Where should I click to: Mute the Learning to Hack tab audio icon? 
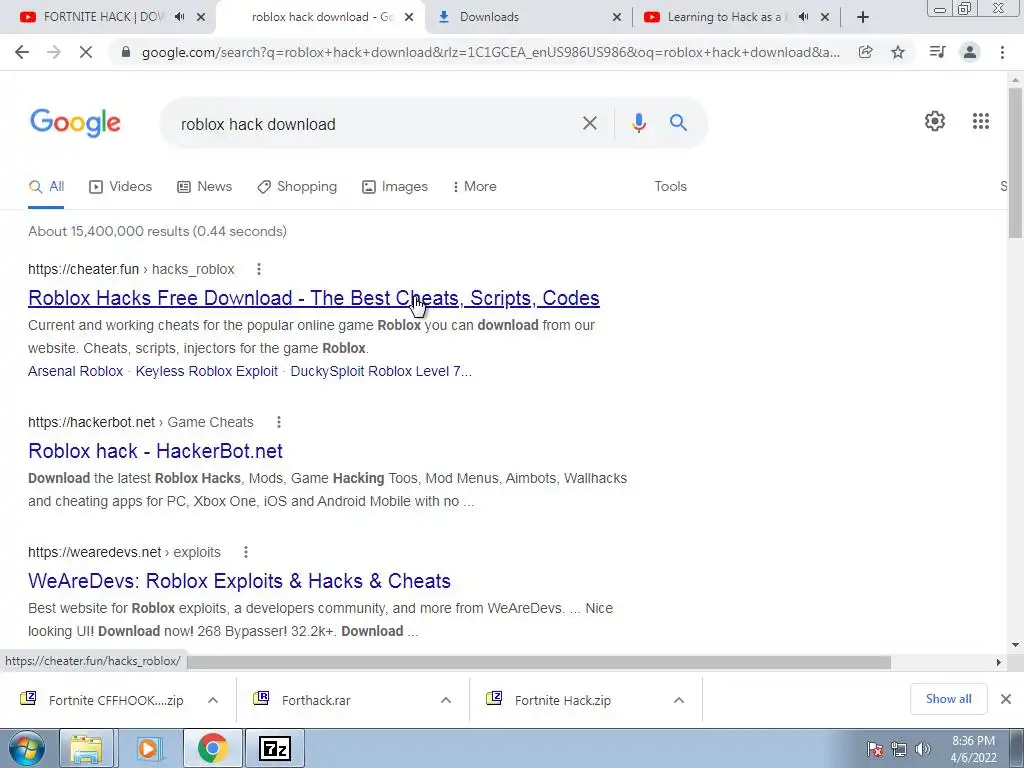click(x=803, y=17)
